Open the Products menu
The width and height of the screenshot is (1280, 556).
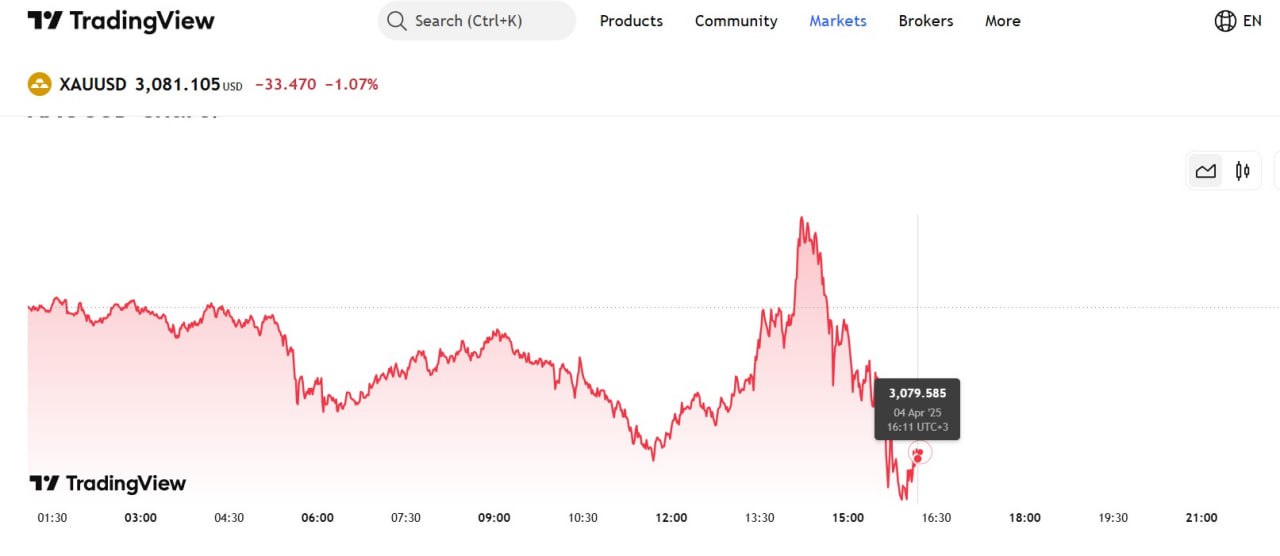[631, 21]
